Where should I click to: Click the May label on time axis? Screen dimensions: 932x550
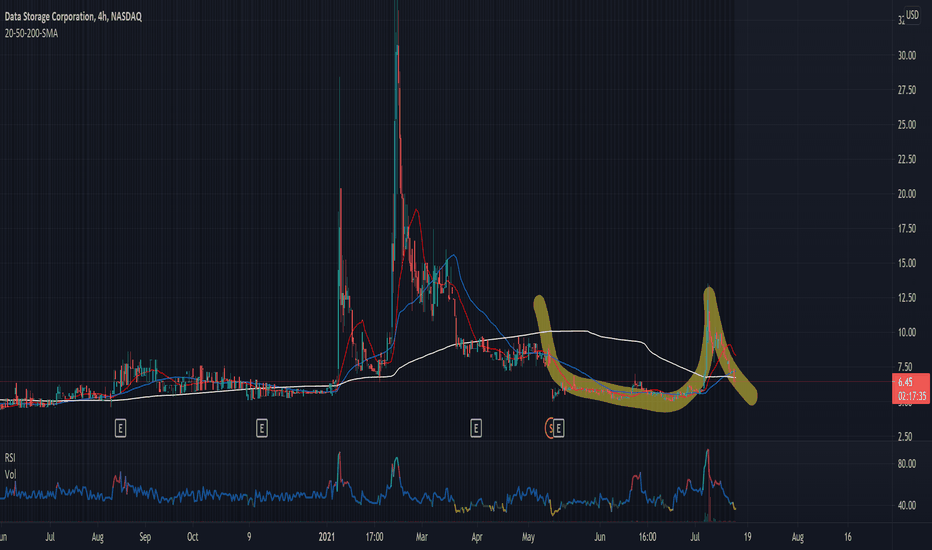528,537
